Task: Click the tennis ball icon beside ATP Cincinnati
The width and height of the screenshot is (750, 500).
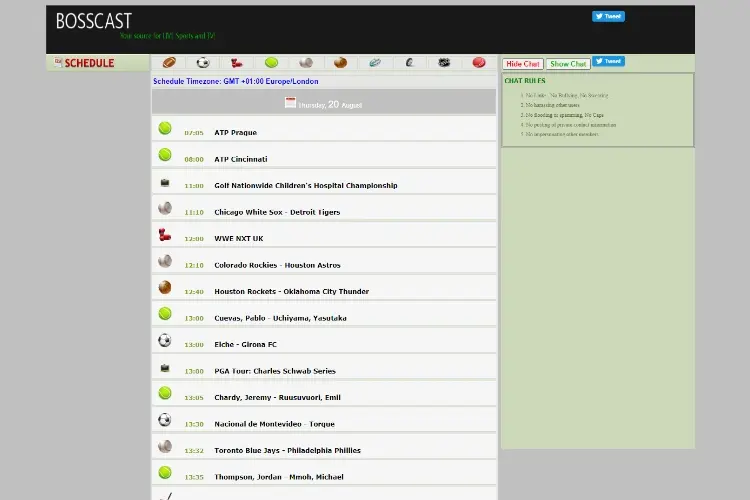Action: pyautogui.click(x=165, y=155)
